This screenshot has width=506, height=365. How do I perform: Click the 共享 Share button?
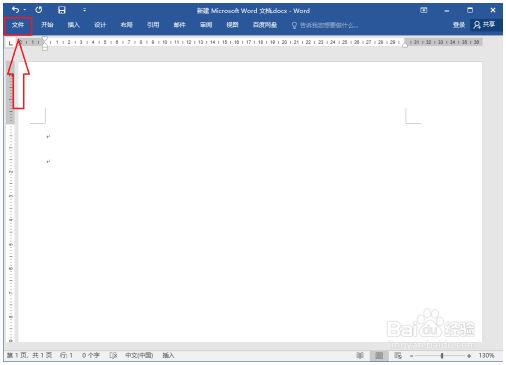point(484,25)
